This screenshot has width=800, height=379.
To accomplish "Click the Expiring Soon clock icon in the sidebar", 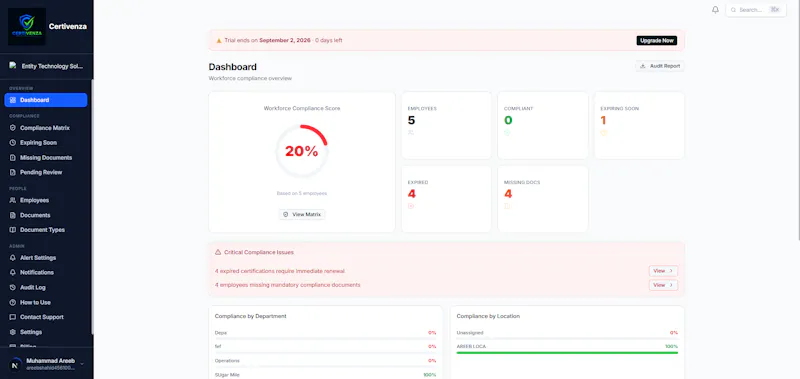I will pyautogui.click(x=13, y=143).
